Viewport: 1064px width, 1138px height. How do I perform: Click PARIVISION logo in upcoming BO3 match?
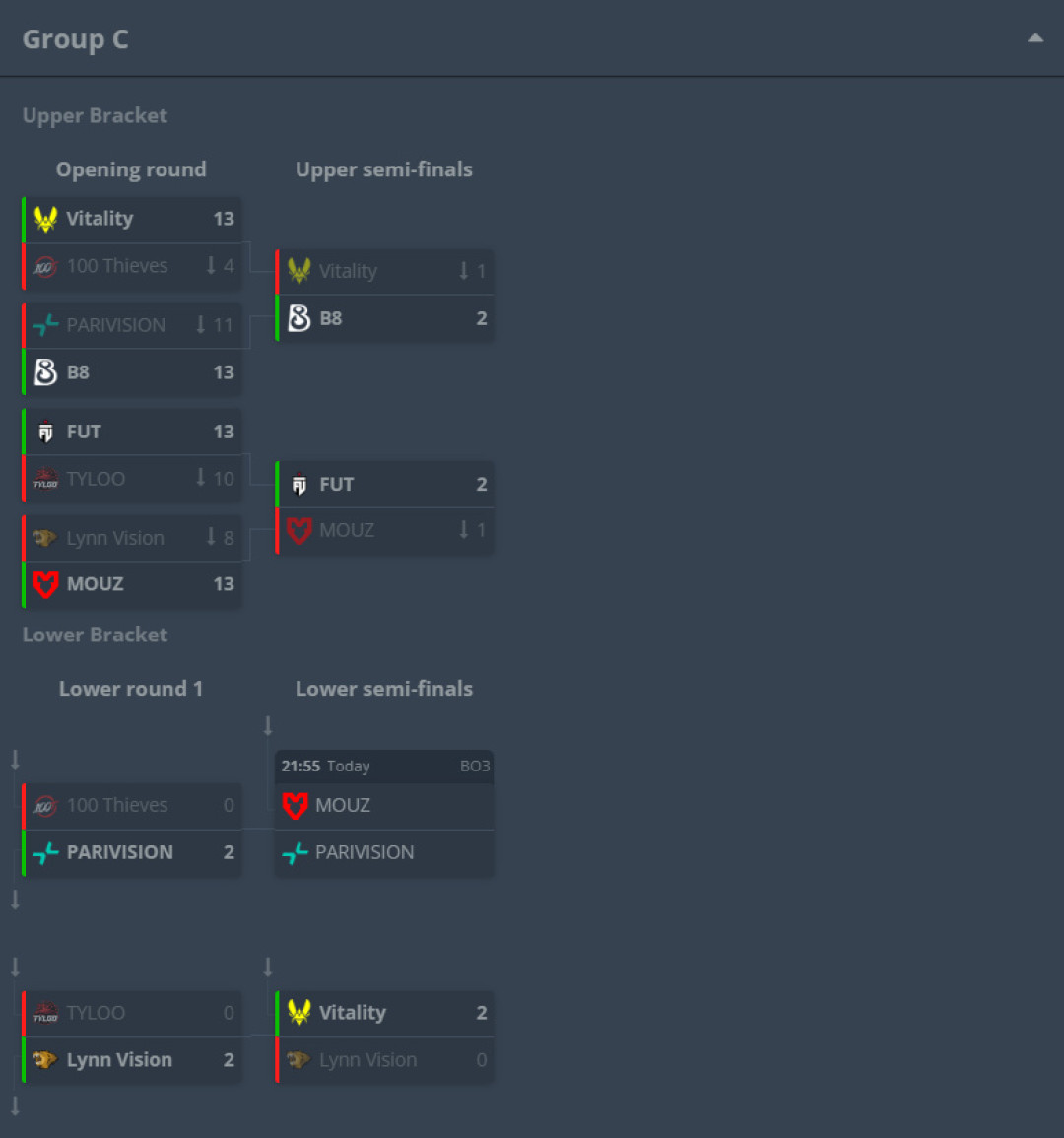pyautogui.click(x=295, y=853)
